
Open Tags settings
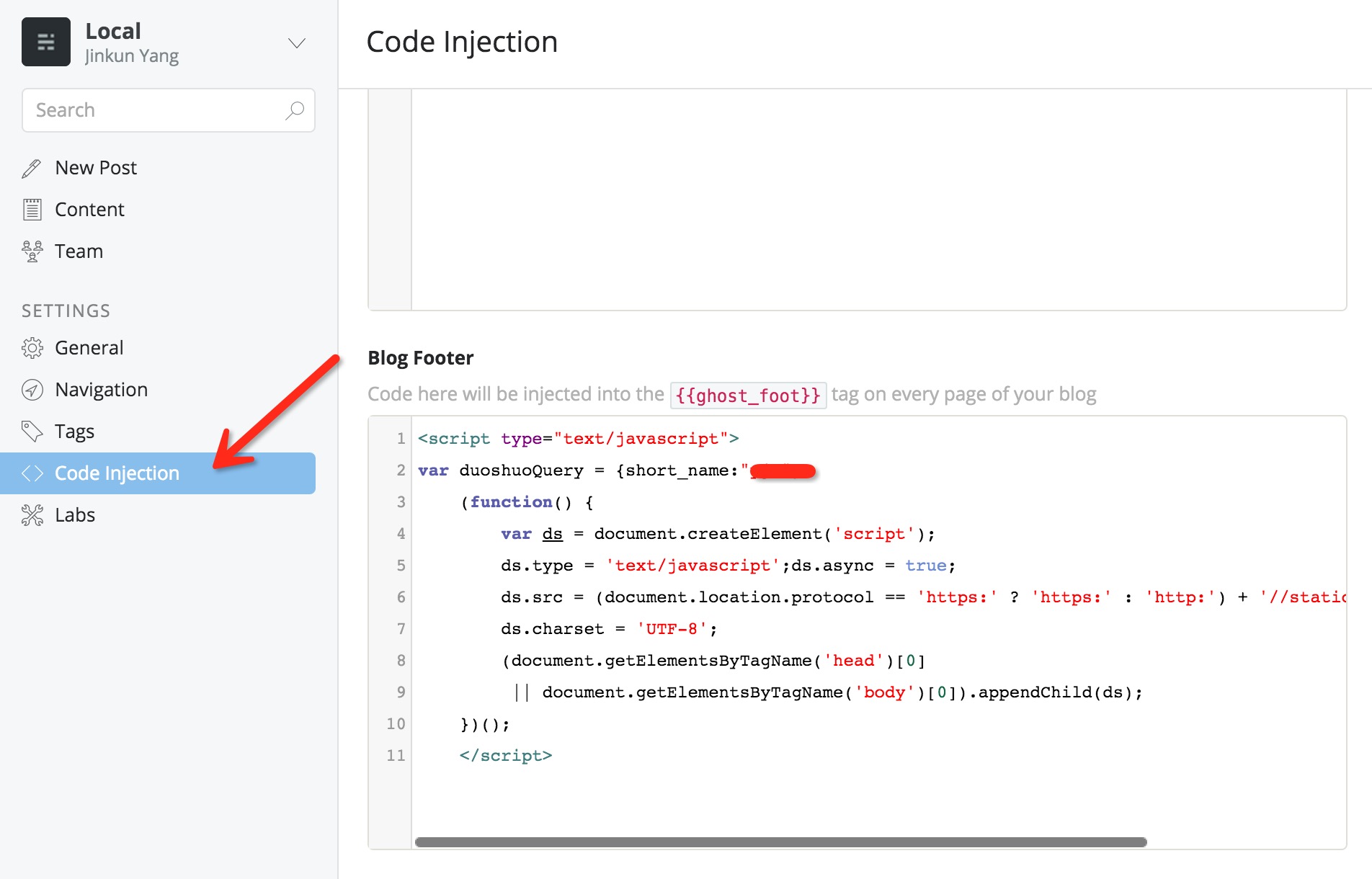pos(74,432)
